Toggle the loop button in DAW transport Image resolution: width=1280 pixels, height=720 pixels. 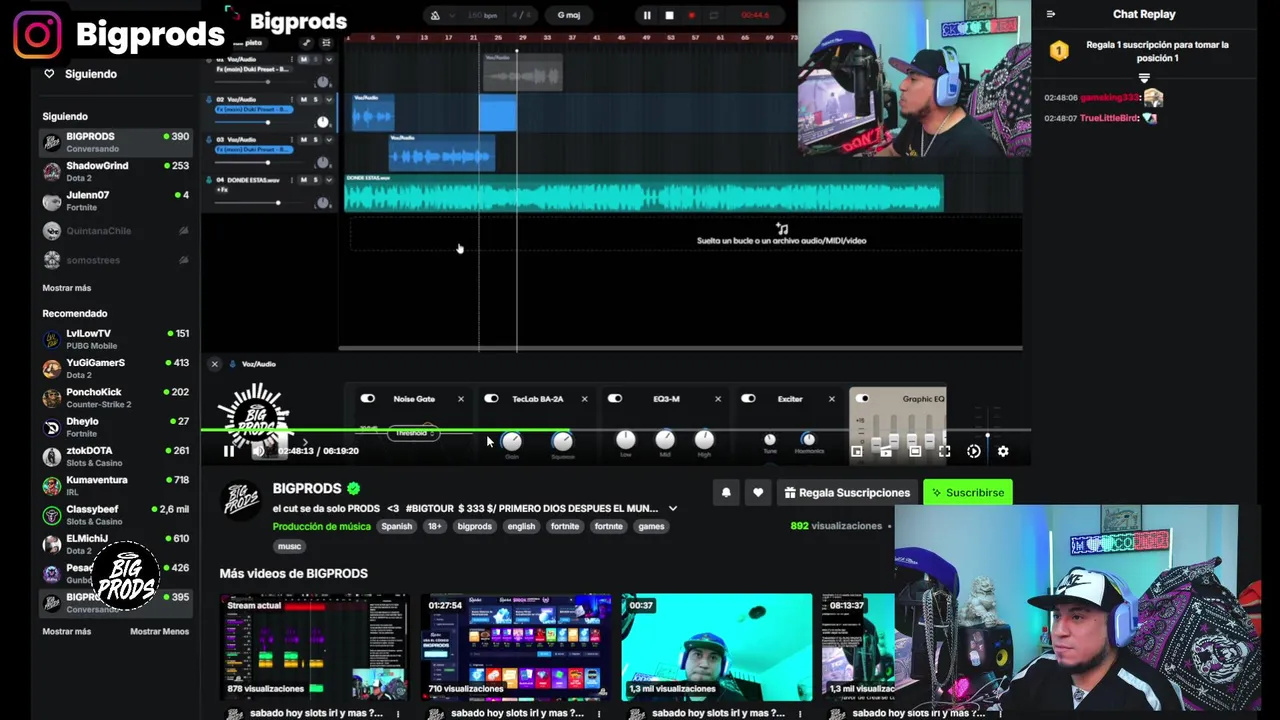[714, 15]
